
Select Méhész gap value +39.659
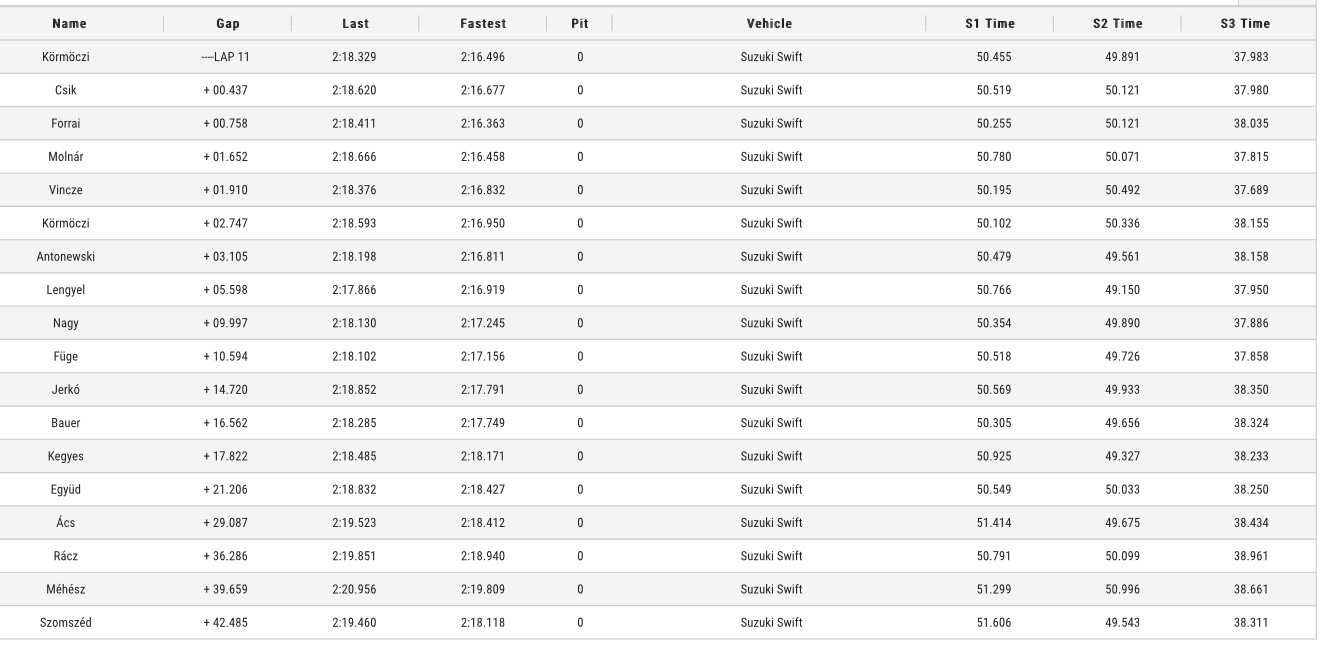coord(225,590)
